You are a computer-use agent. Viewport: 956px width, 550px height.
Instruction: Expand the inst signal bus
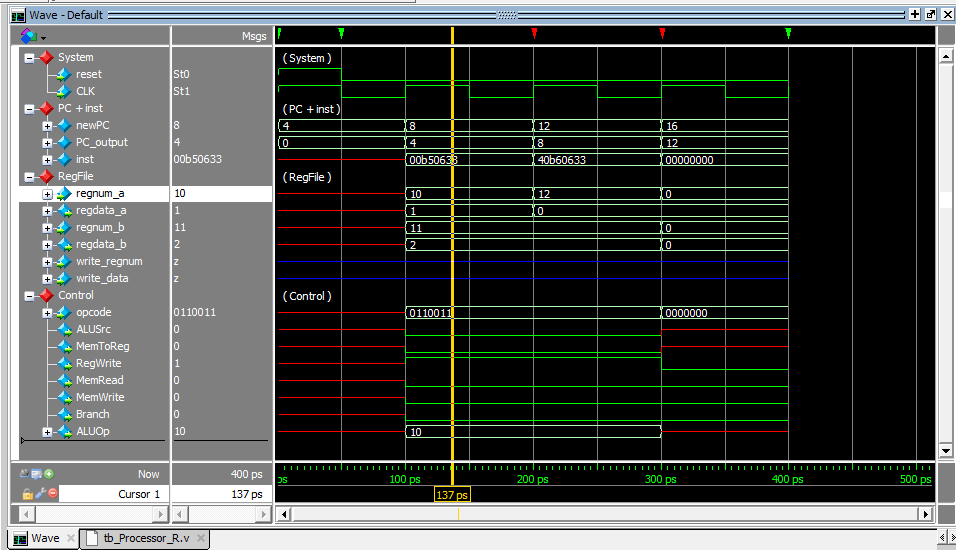coord(47,160)
